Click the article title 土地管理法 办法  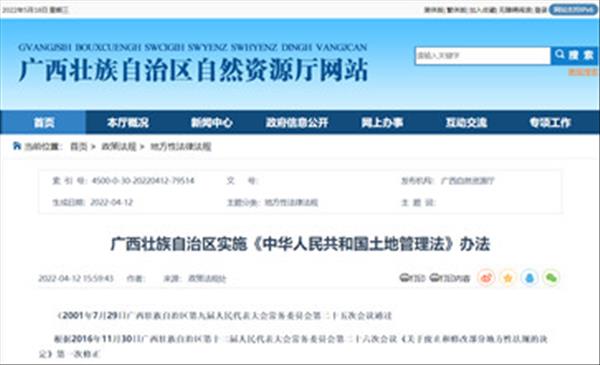(x=300, y=244)
